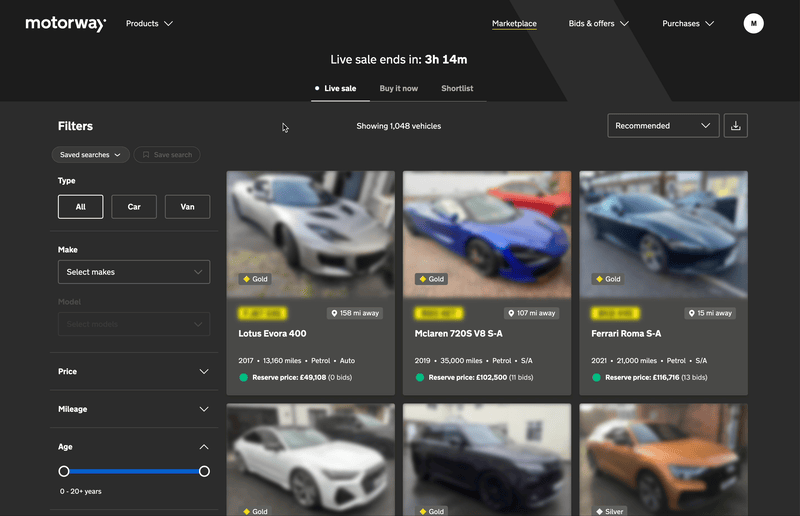This screenshot has width=800, height=516.
Task: Click the Filters heading
Action: pos(76,126)
